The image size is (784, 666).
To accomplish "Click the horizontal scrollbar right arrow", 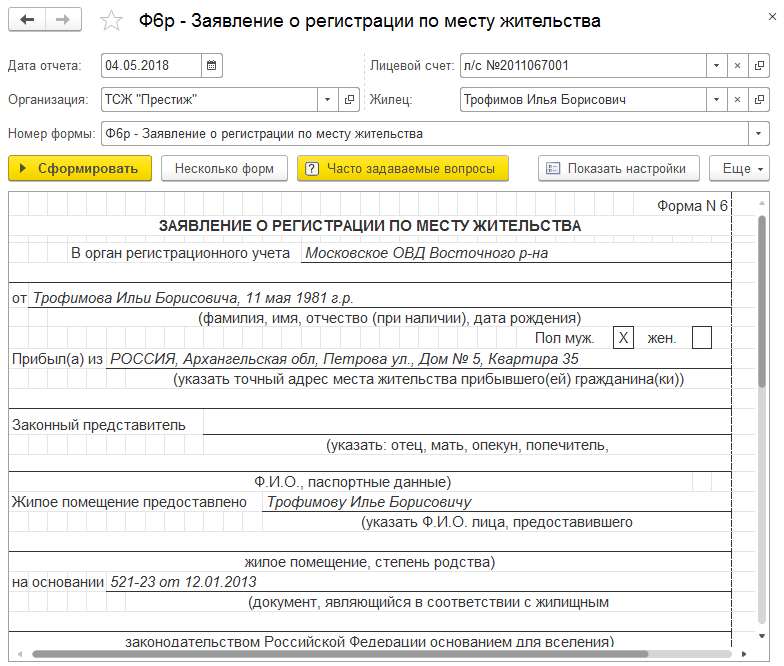I will [744, 654].
